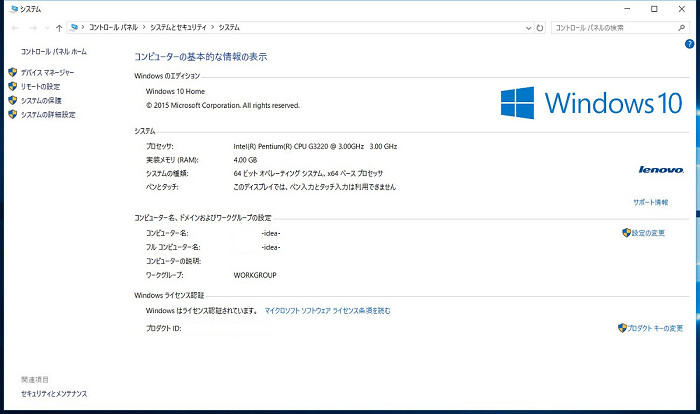The height and width of the screenshot is (414, 700).
Task: Open Device Manager (デバイス マネージャー) link
Action: (47, 72)
